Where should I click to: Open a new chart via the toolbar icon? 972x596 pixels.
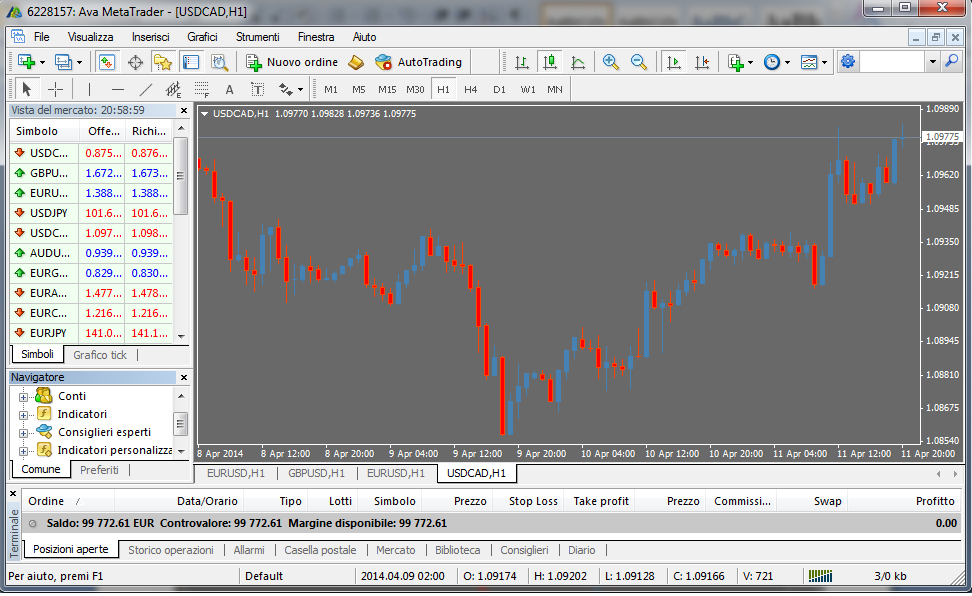(x=26, y=62)
